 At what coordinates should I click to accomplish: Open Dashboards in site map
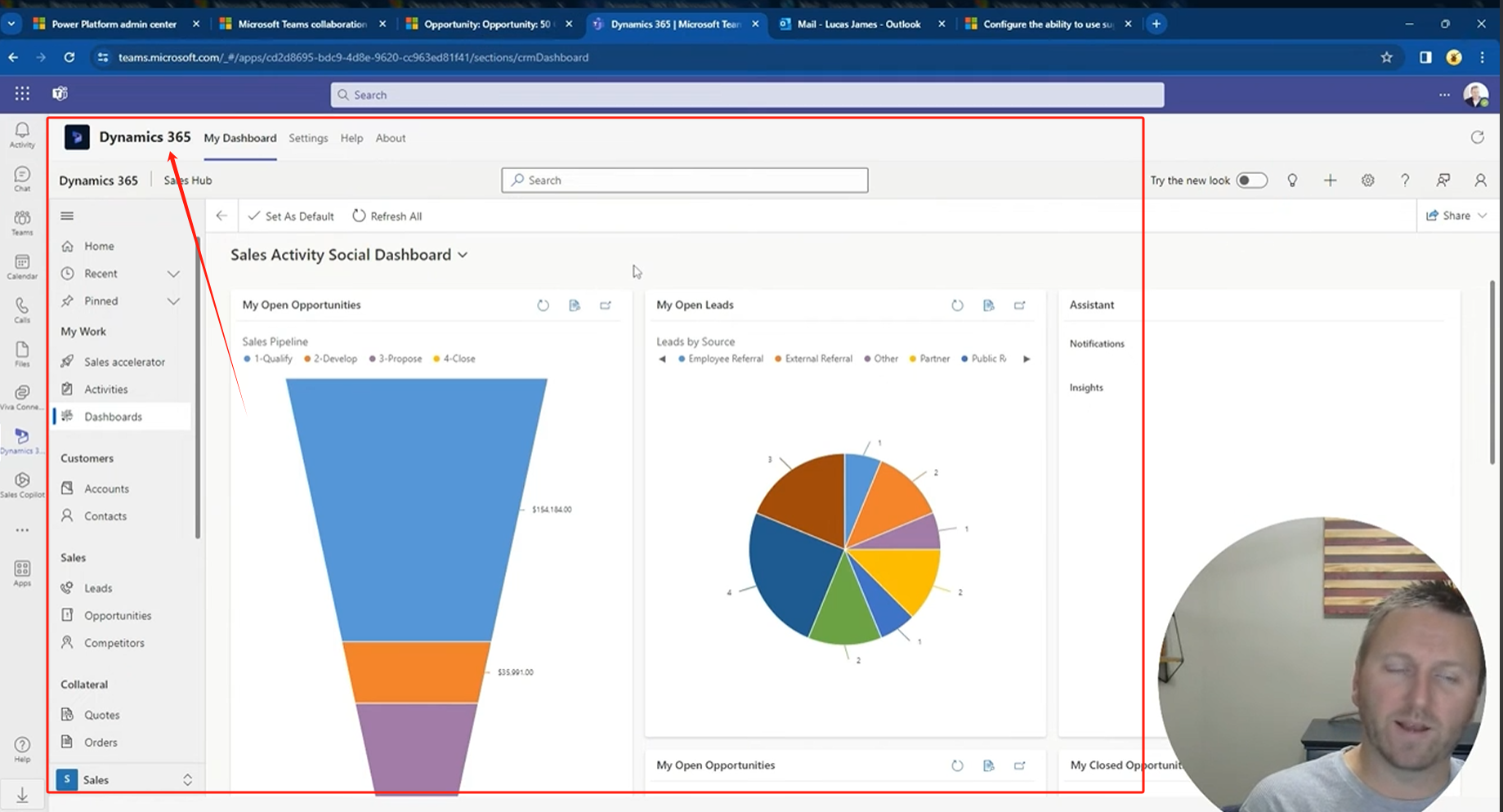pyautogui.click(x=123, y=417)
